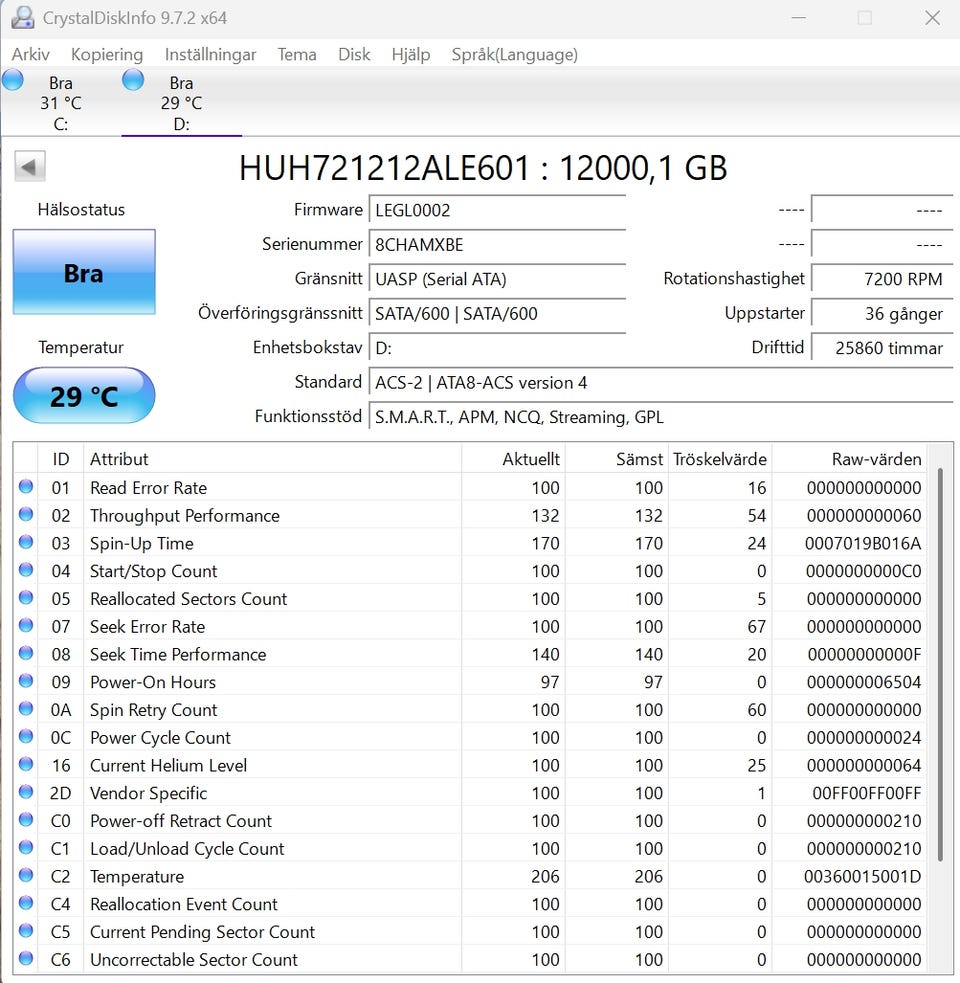Click status orb for Reallocated Sectors Count

tap(26, 599)
